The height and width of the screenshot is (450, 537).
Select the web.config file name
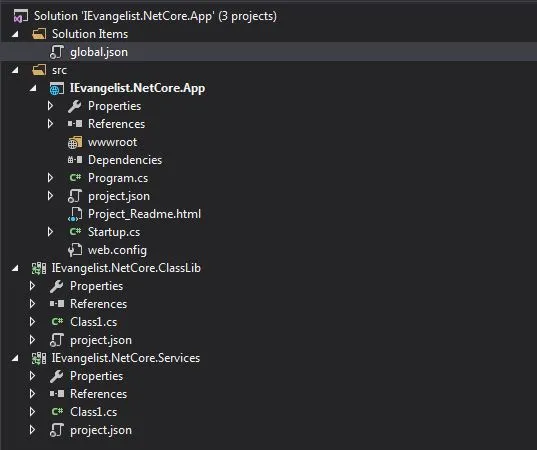117,250
